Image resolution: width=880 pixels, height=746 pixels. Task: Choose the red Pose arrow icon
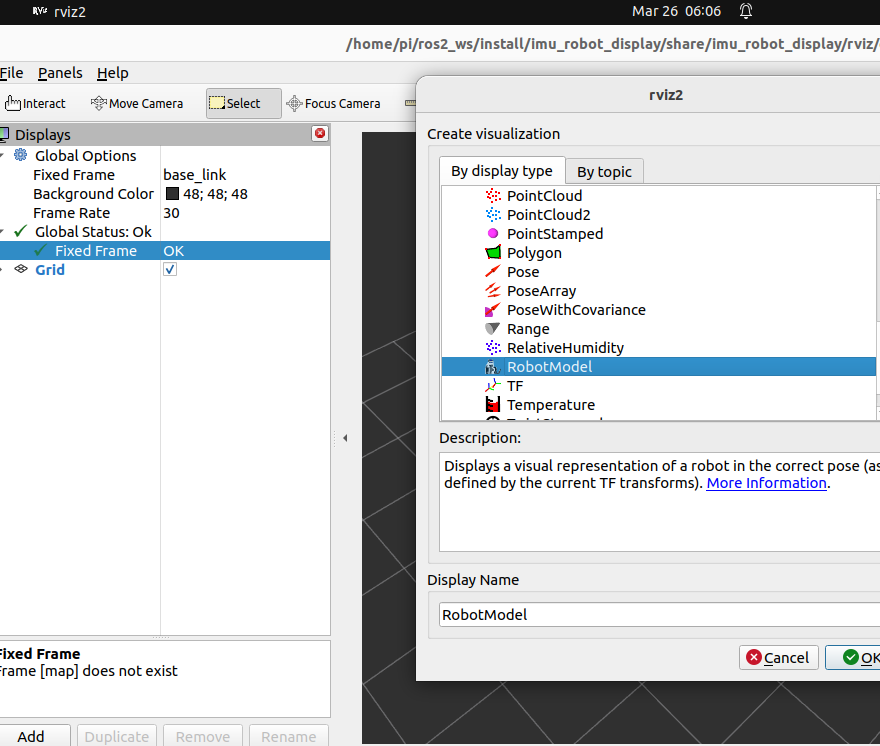[493, 272]
